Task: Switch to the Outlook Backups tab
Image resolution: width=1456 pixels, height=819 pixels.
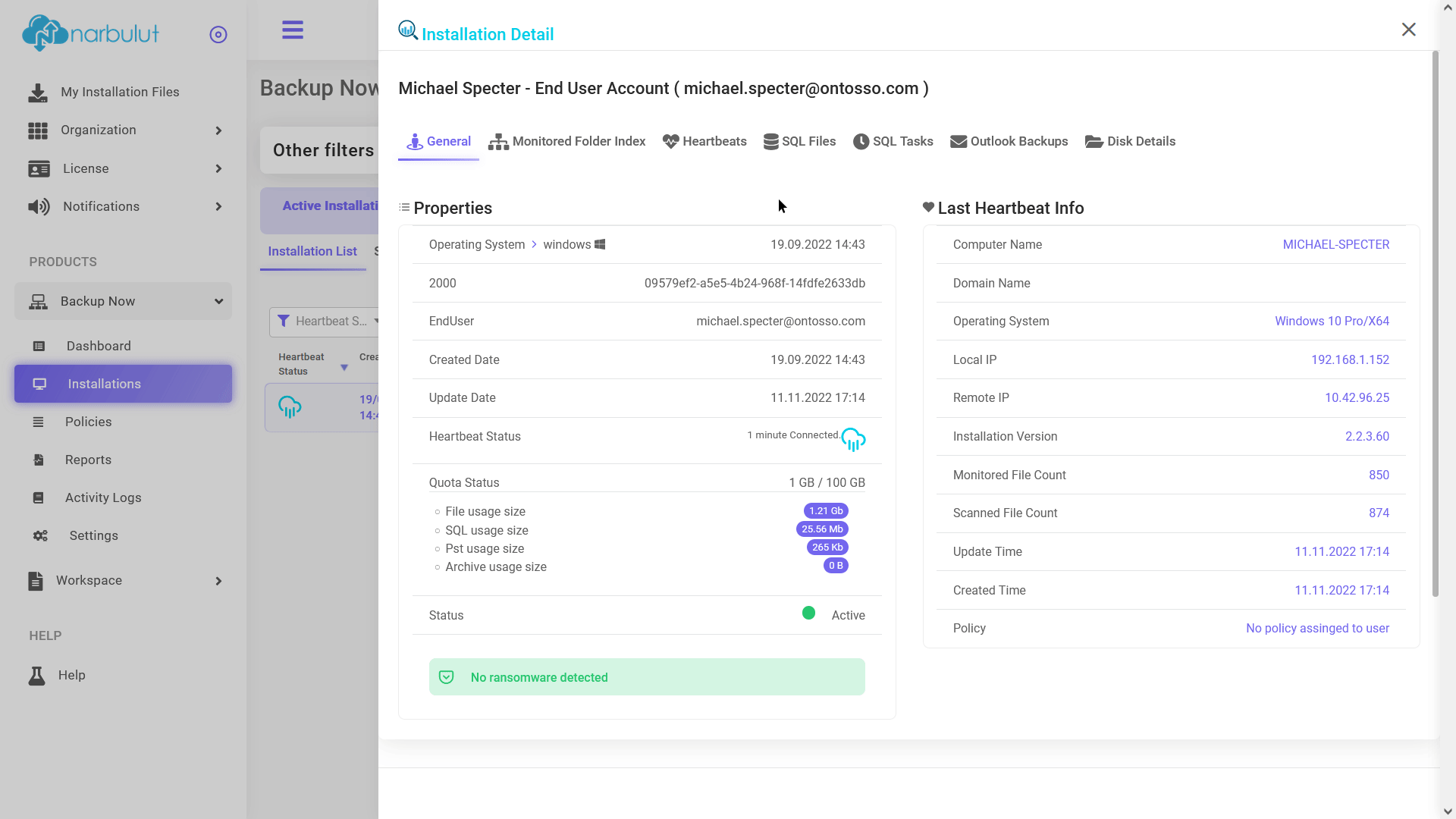Action: [x=1009, y=142]
